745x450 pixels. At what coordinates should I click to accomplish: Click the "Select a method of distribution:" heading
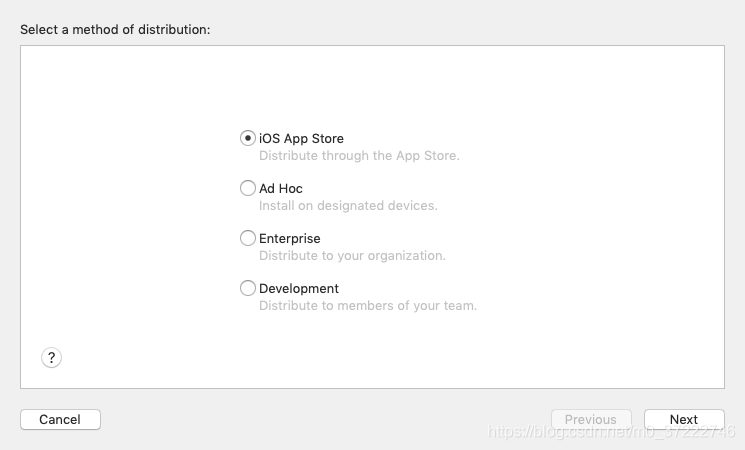click(x=115, y=30)
